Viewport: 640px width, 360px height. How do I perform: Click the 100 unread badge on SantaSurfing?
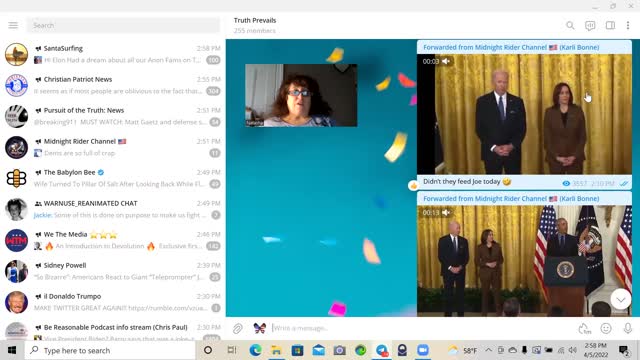pos(213,60)
